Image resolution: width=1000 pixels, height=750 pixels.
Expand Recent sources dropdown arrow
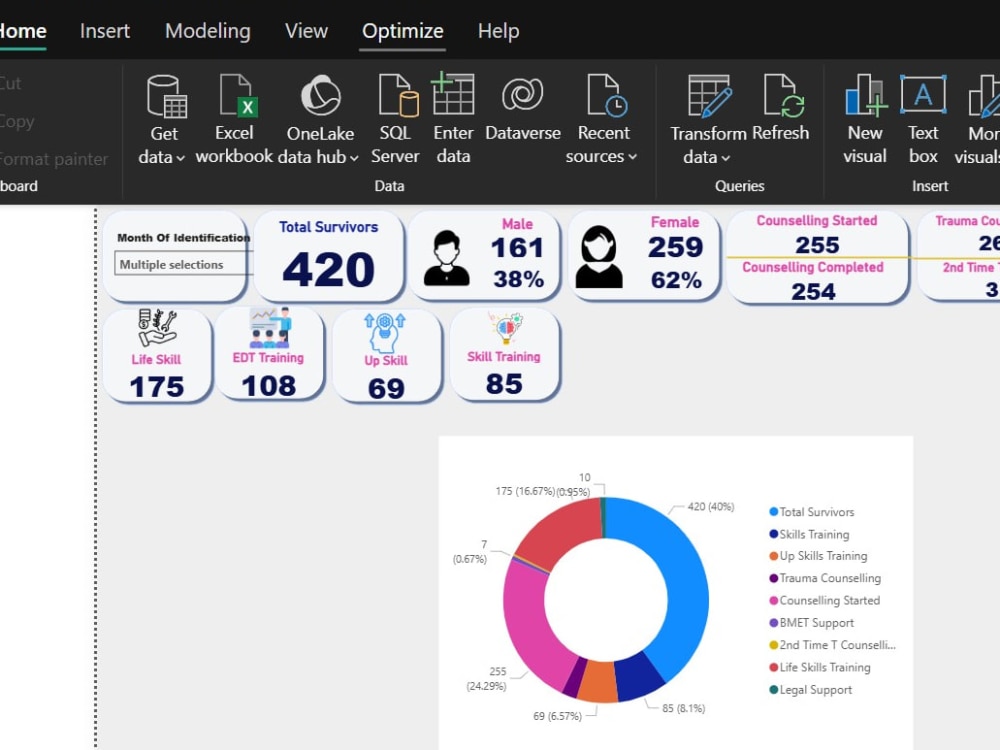point(633,157)
